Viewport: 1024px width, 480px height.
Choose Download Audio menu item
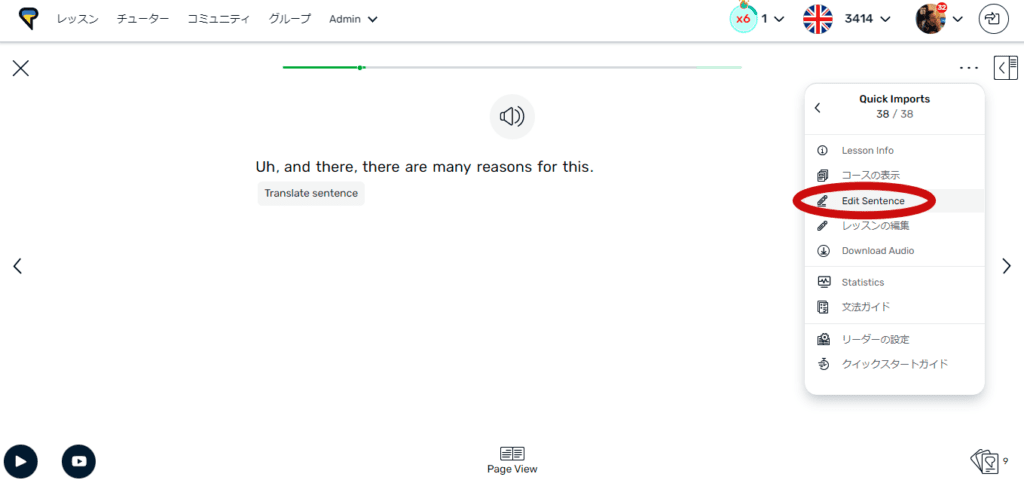click(x=877, y=251)
